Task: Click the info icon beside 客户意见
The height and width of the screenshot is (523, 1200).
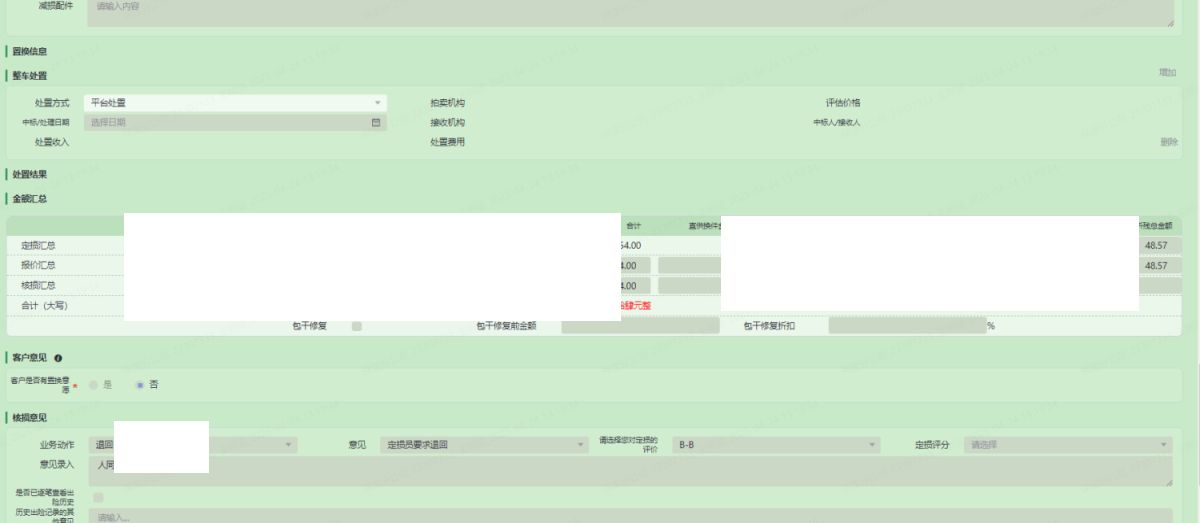Action: pos(58,358)
